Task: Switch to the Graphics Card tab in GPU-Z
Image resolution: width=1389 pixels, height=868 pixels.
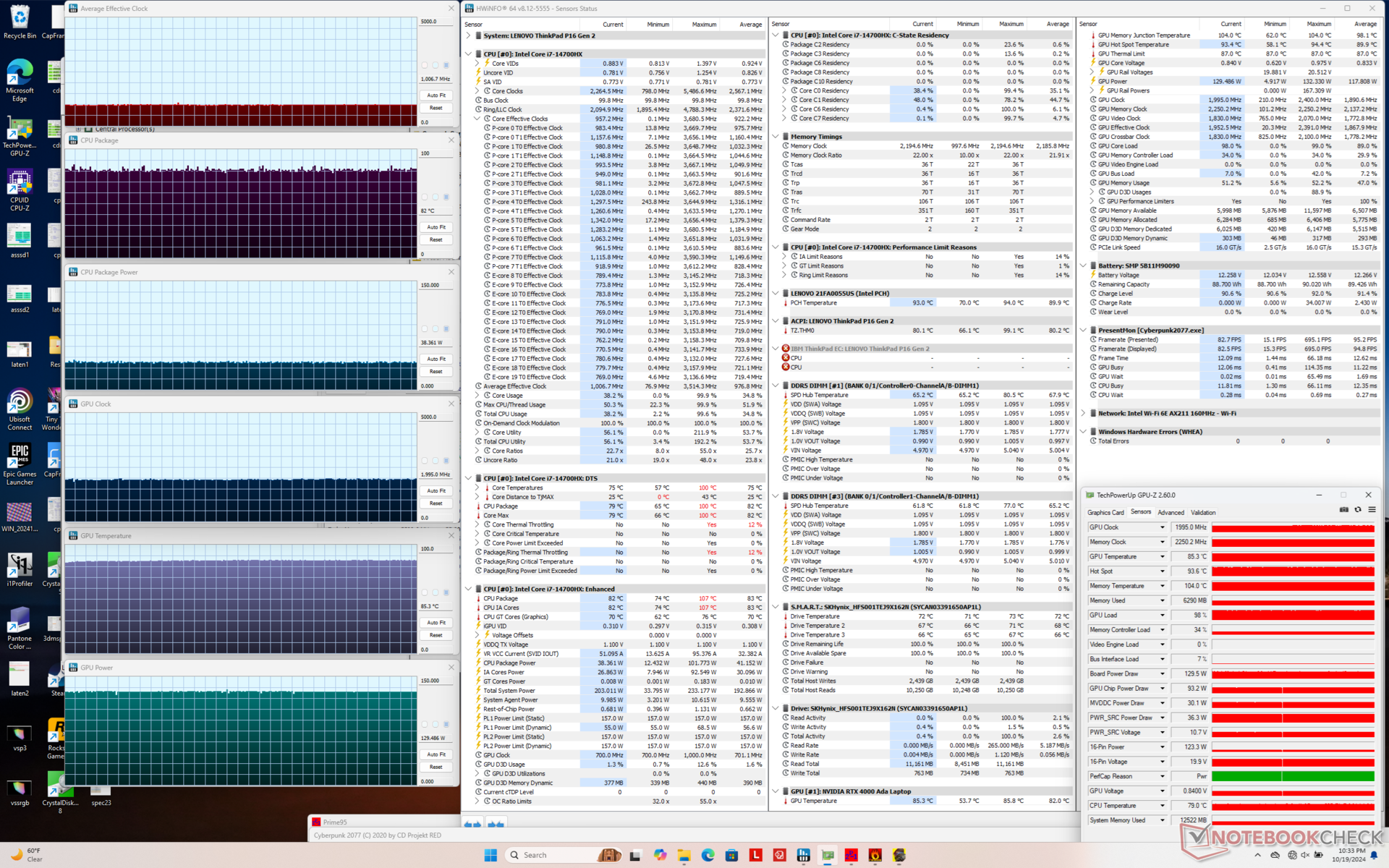Action: coord(1105,513)
